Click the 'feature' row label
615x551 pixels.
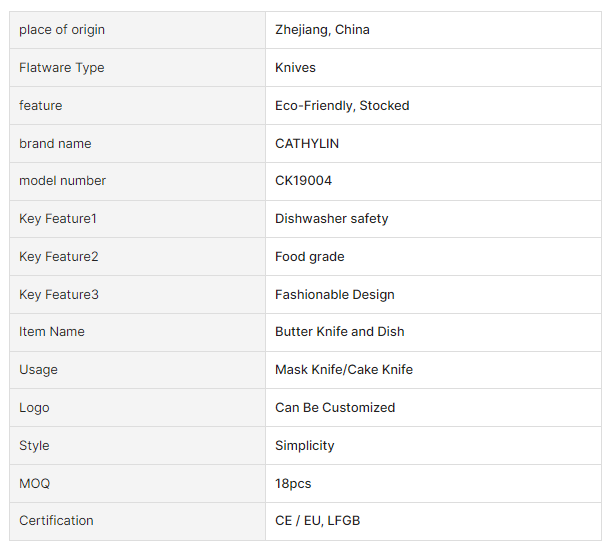[41, 106]
